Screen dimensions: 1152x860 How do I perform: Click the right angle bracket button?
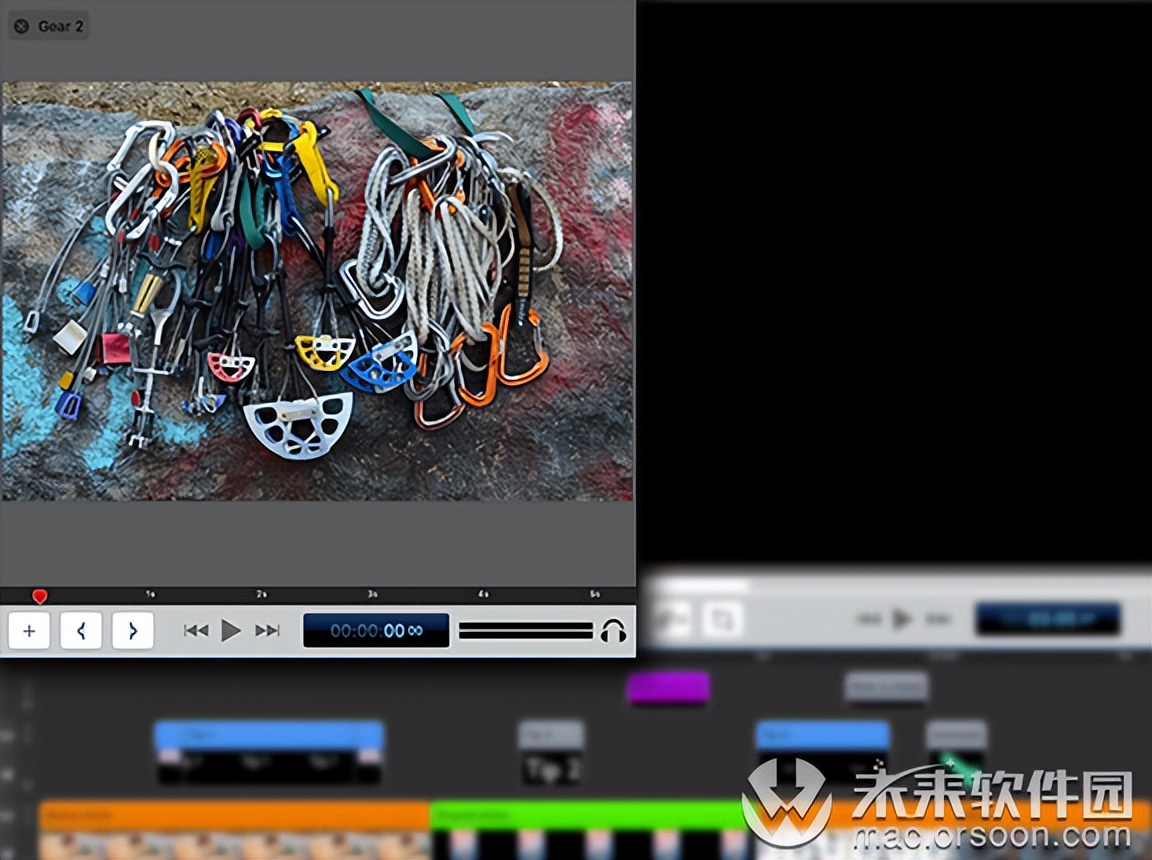click(x=133, y=631)
